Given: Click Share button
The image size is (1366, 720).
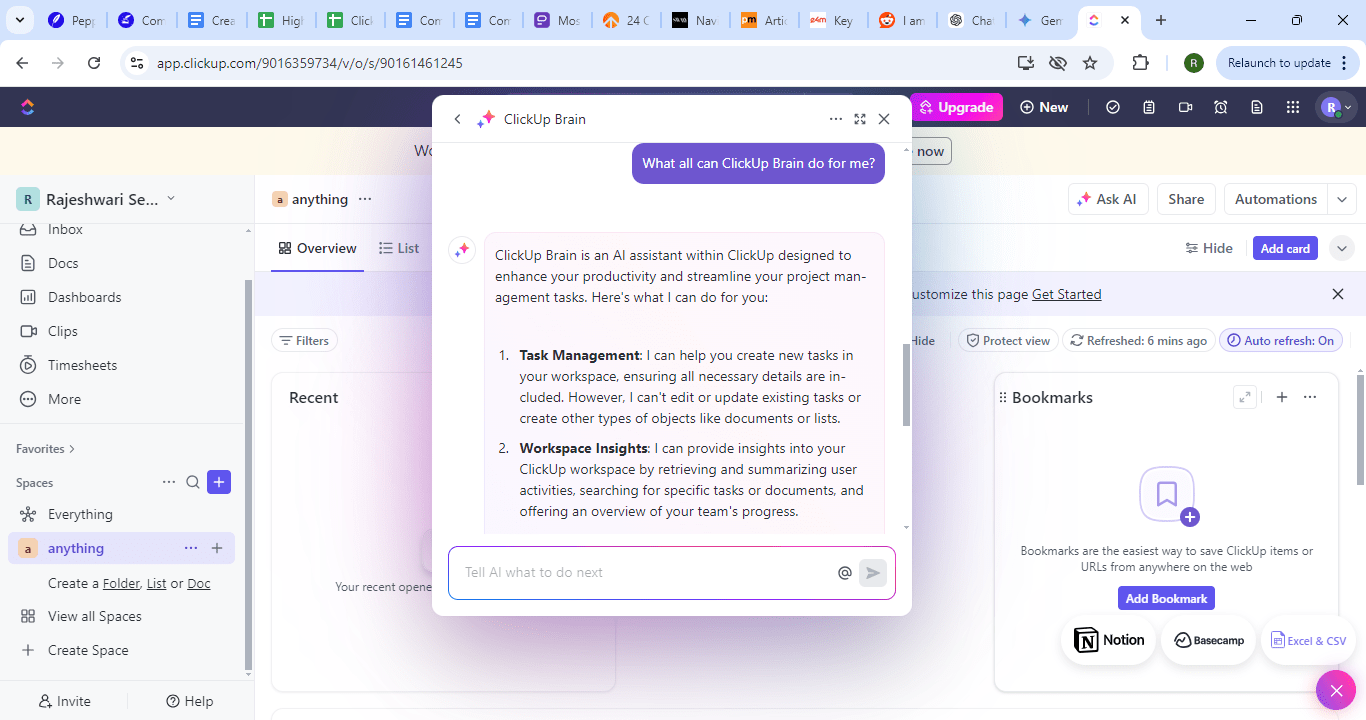Looking at the screenshot, I should [x=1186, y=199].
